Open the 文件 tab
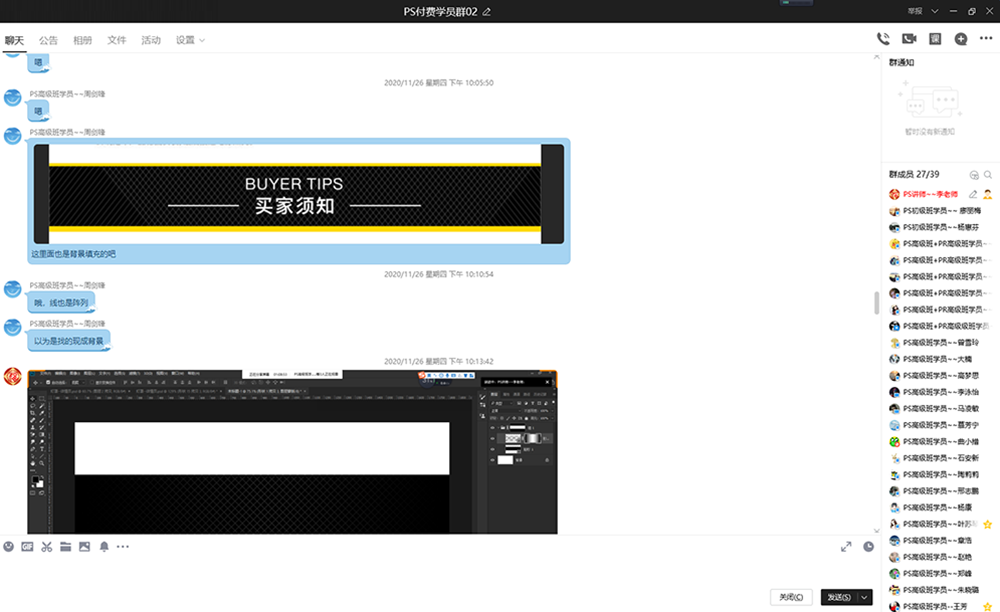Screen dimensions: 1000x612 point(117,40)
